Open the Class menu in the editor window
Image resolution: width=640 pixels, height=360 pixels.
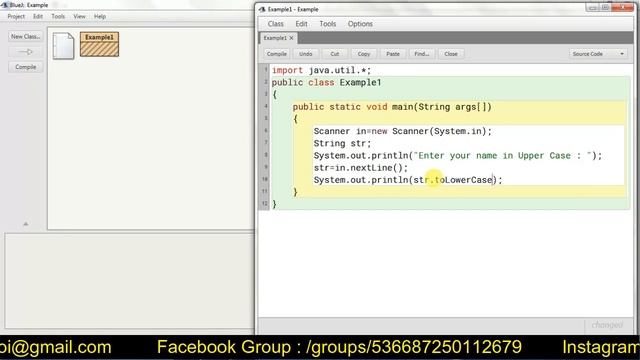pyautogui.click(x=276, y=24)
